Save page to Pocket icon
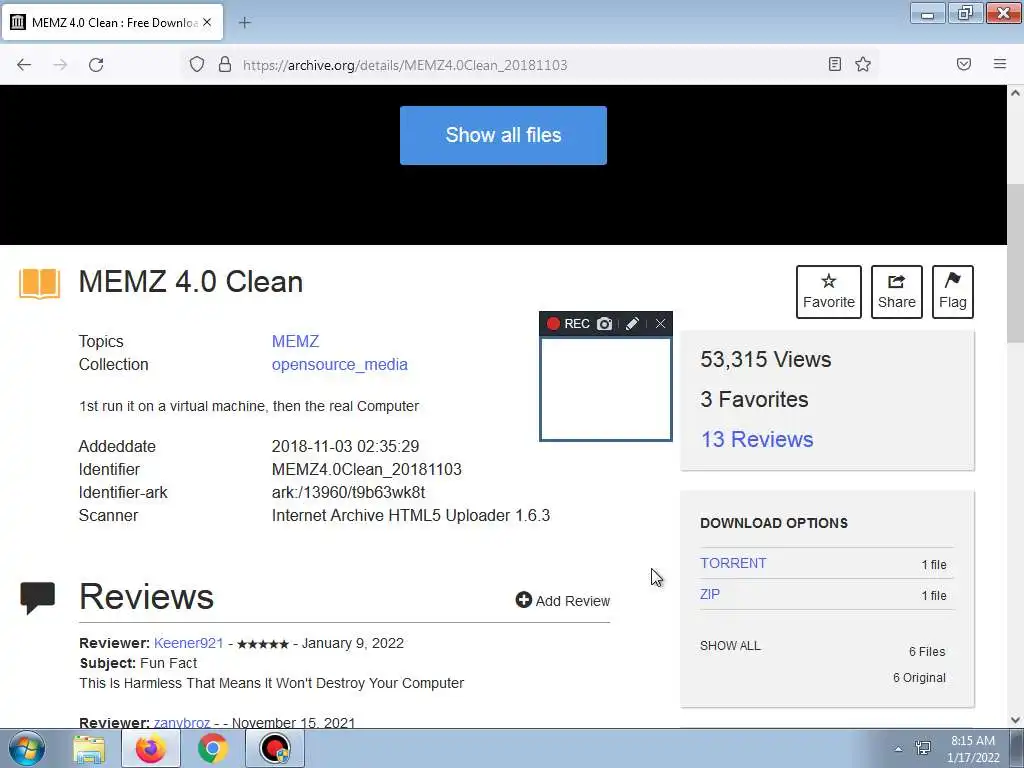Screen dimensions: 1024x768 tap(964, 64)
